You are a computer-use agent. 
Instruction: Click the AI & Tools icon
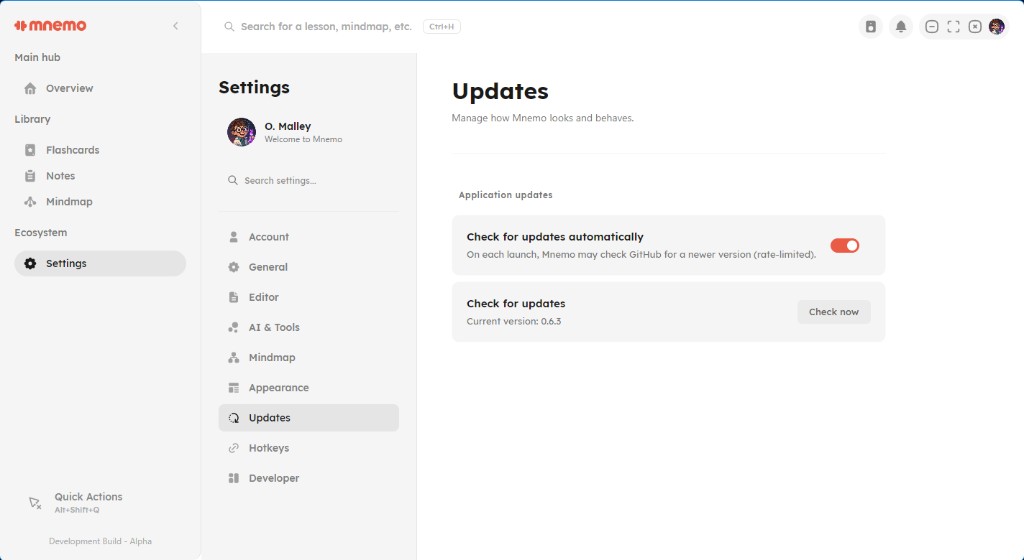click(x=234, y=328)
